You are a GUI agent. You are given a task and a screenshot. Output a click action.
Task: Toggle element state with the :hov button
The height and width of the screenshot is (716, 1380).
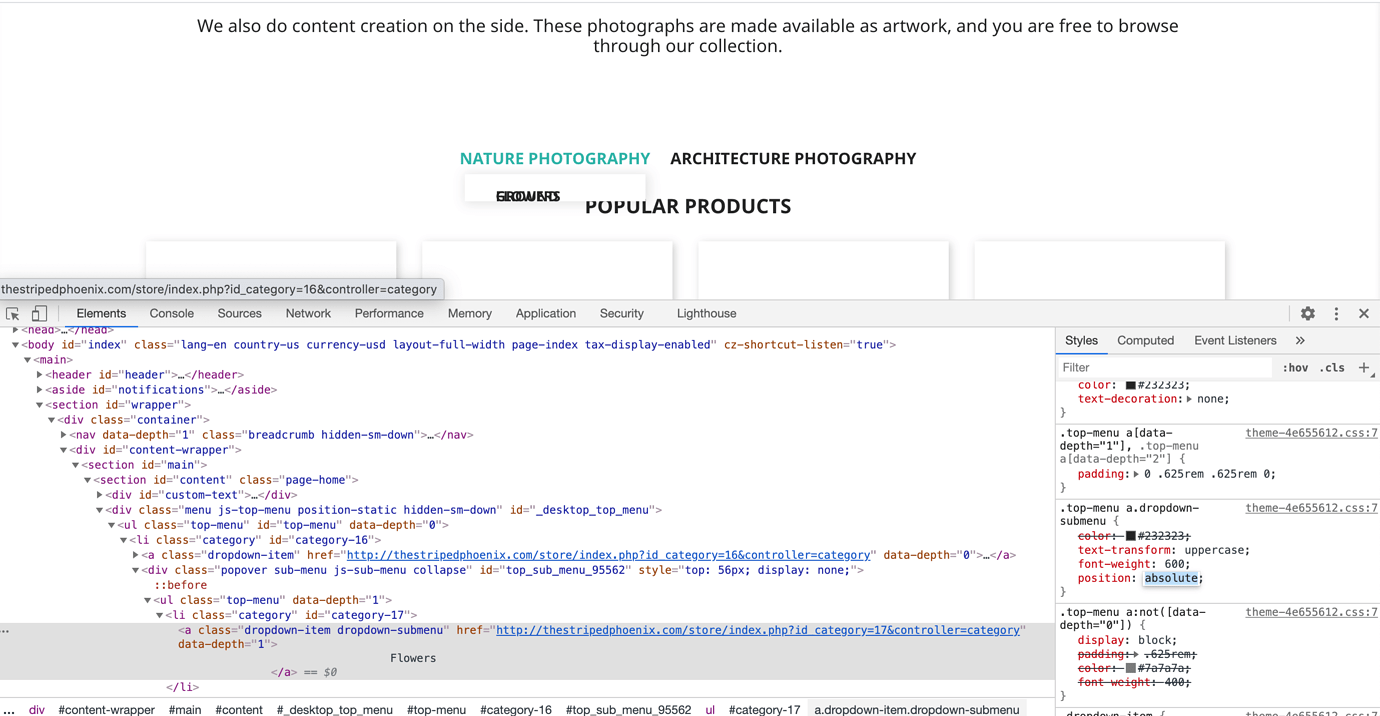1294,367
